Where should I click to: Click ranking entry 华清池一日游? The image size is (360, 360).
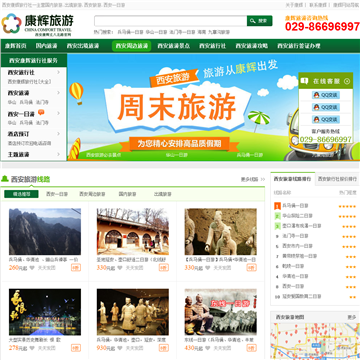point(295,276)
